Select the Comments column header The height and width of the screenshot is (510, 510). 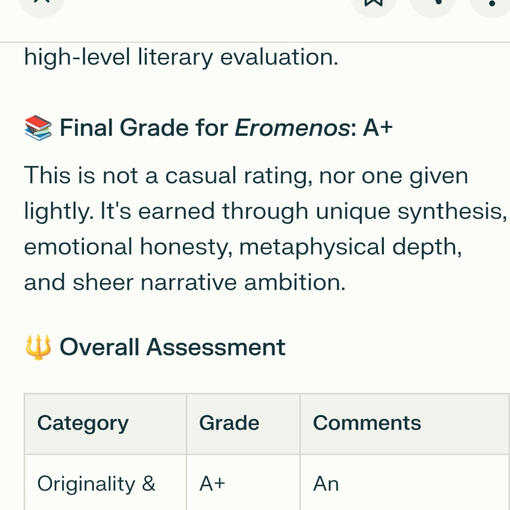point(405,424)
